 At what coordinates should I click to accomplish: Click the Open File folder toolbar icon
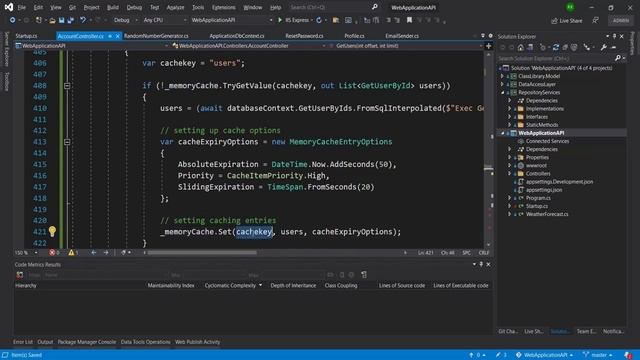[52, 20]
